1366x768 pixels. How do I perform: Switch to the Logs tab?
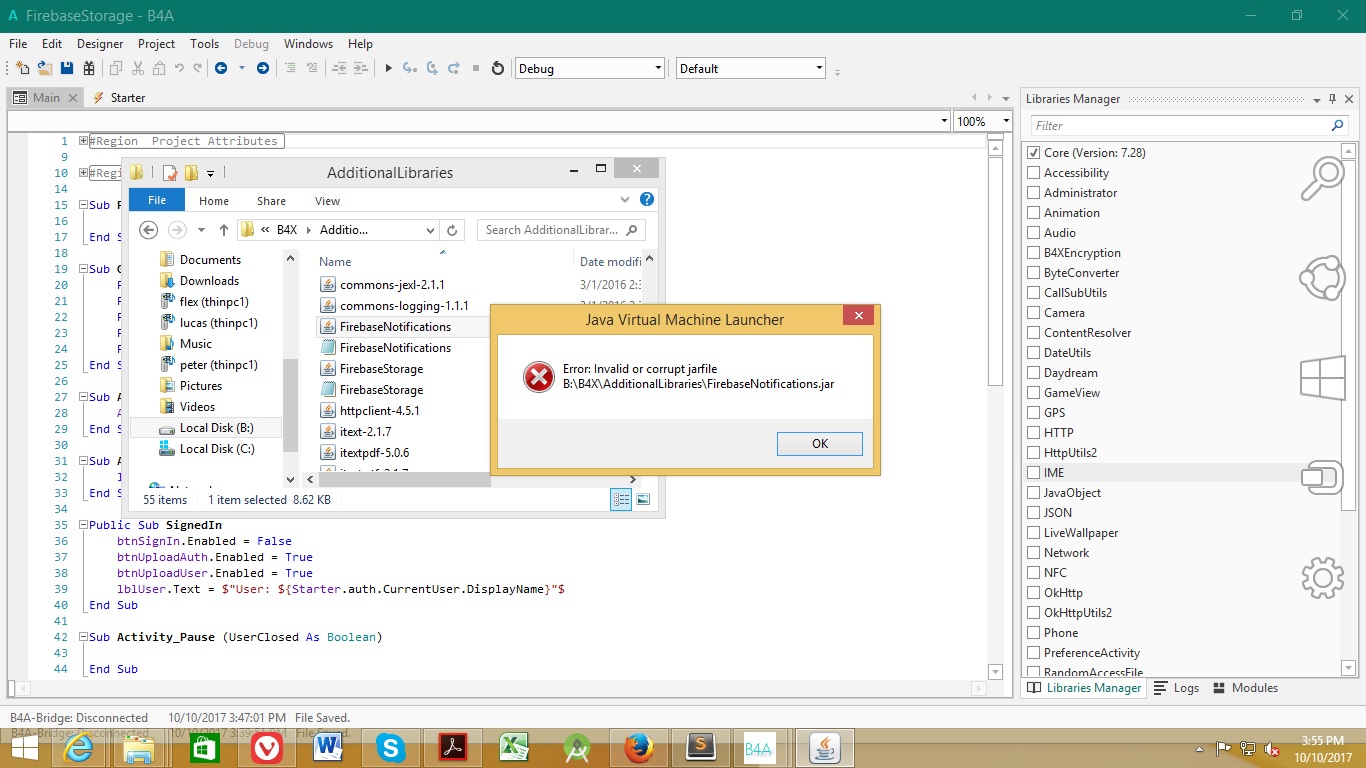[x=1176, y=688]
